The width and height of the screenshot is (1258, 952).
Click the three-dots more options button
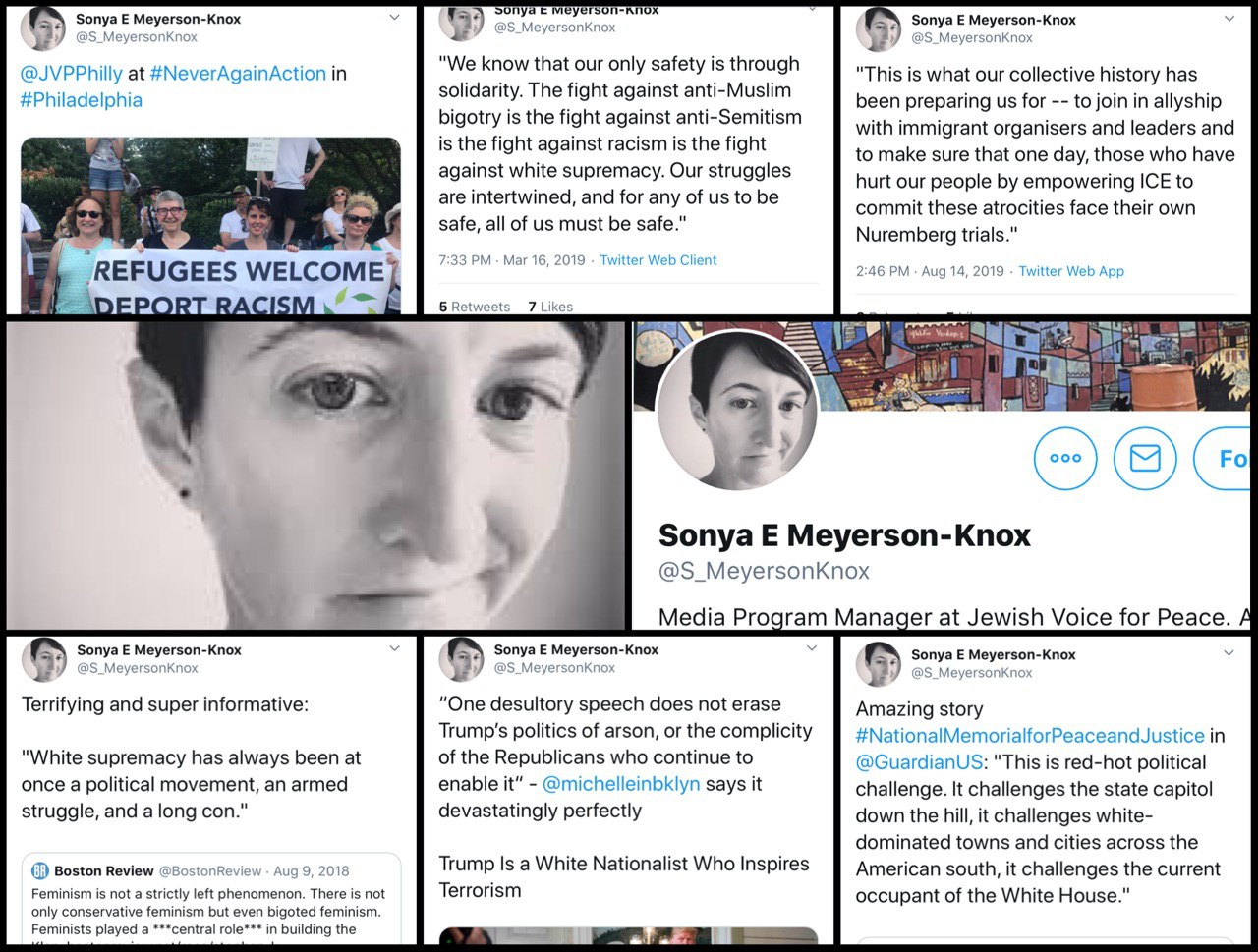click(x=1065, y=457)
